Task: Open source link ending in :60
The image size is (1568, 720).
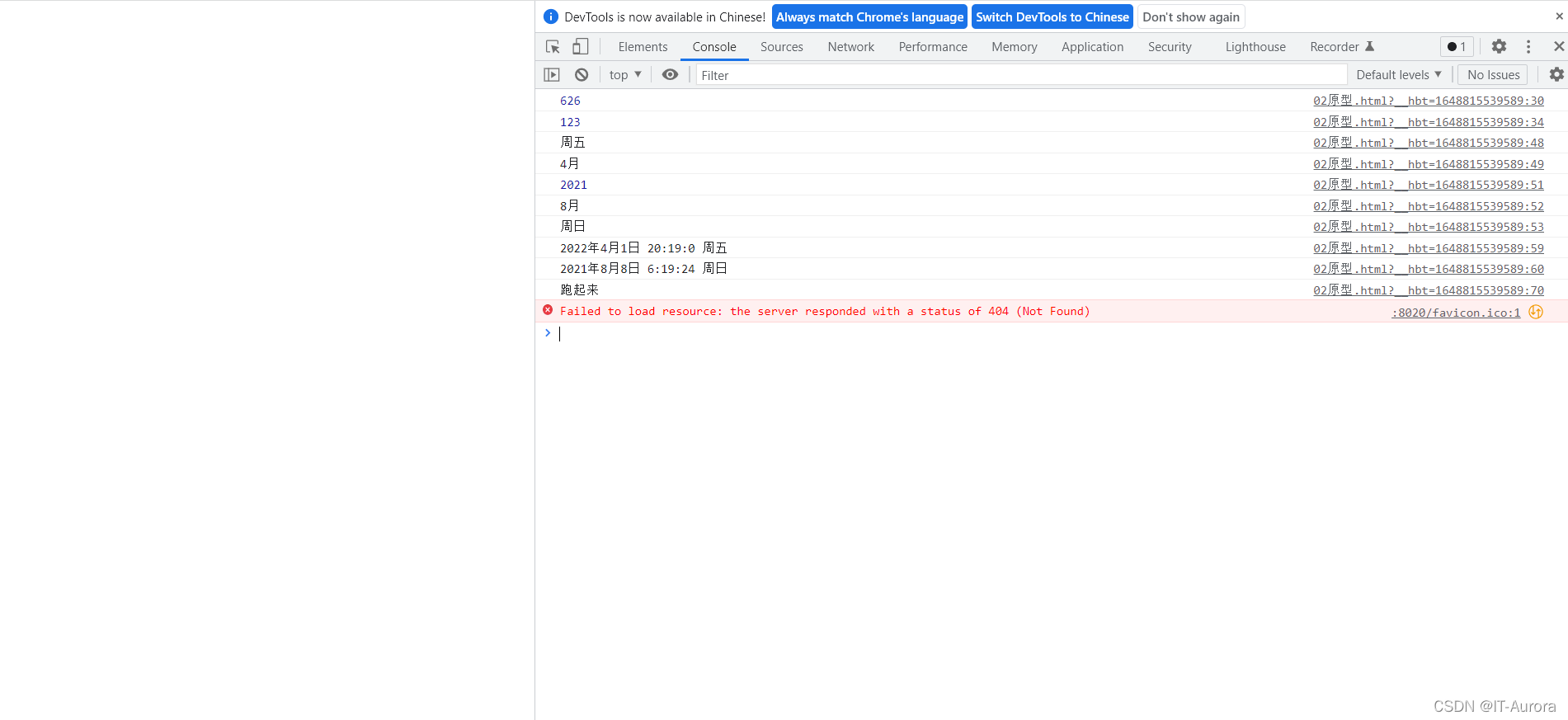Action: pyautogui.click(x=1429, y=269)
